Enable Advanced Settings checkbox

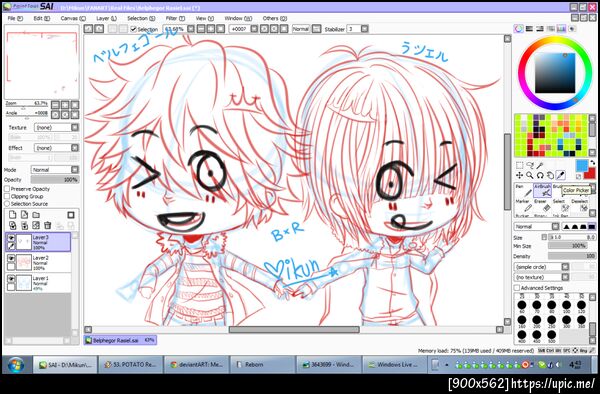tap(517, 288)
